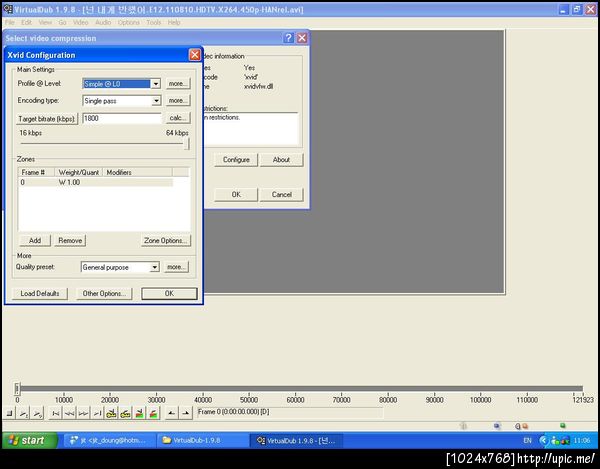Open the Encoding type dropdown
Image resolution: width=600 pixels, height=469 pixels.
coord(155,101)
